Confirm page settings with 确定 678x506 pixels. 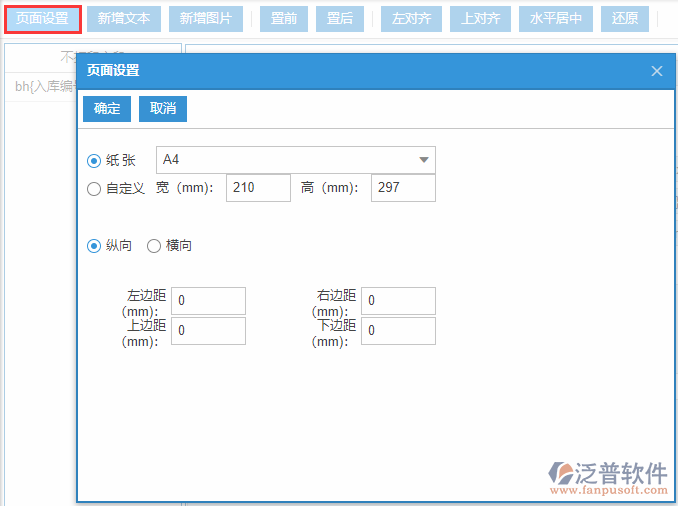point(107,108)
